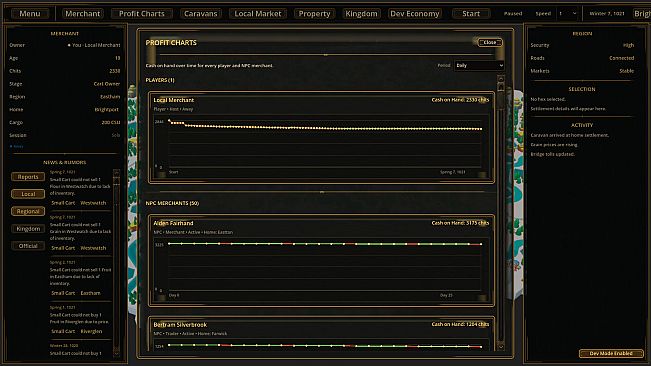Click Small Cart link in Flour Westwatch news
This screenshot has height=366, width=651.
pyautogui.click(x=63, y=203)
